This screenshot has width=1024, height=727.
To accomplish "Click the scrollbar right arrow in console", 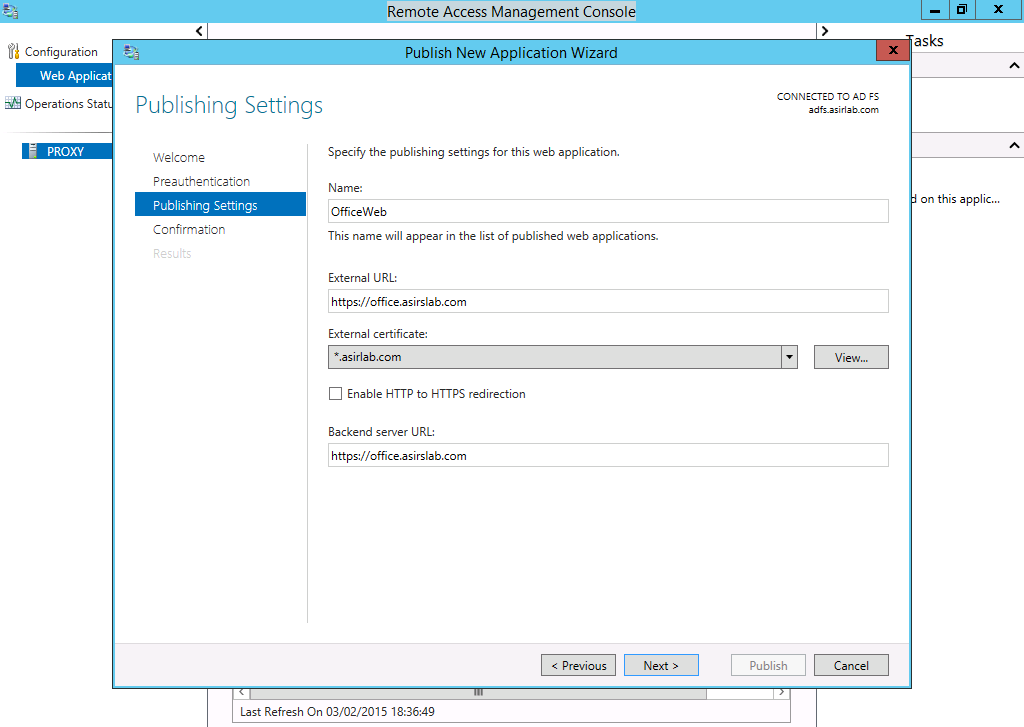I will (x=781, y=692).
